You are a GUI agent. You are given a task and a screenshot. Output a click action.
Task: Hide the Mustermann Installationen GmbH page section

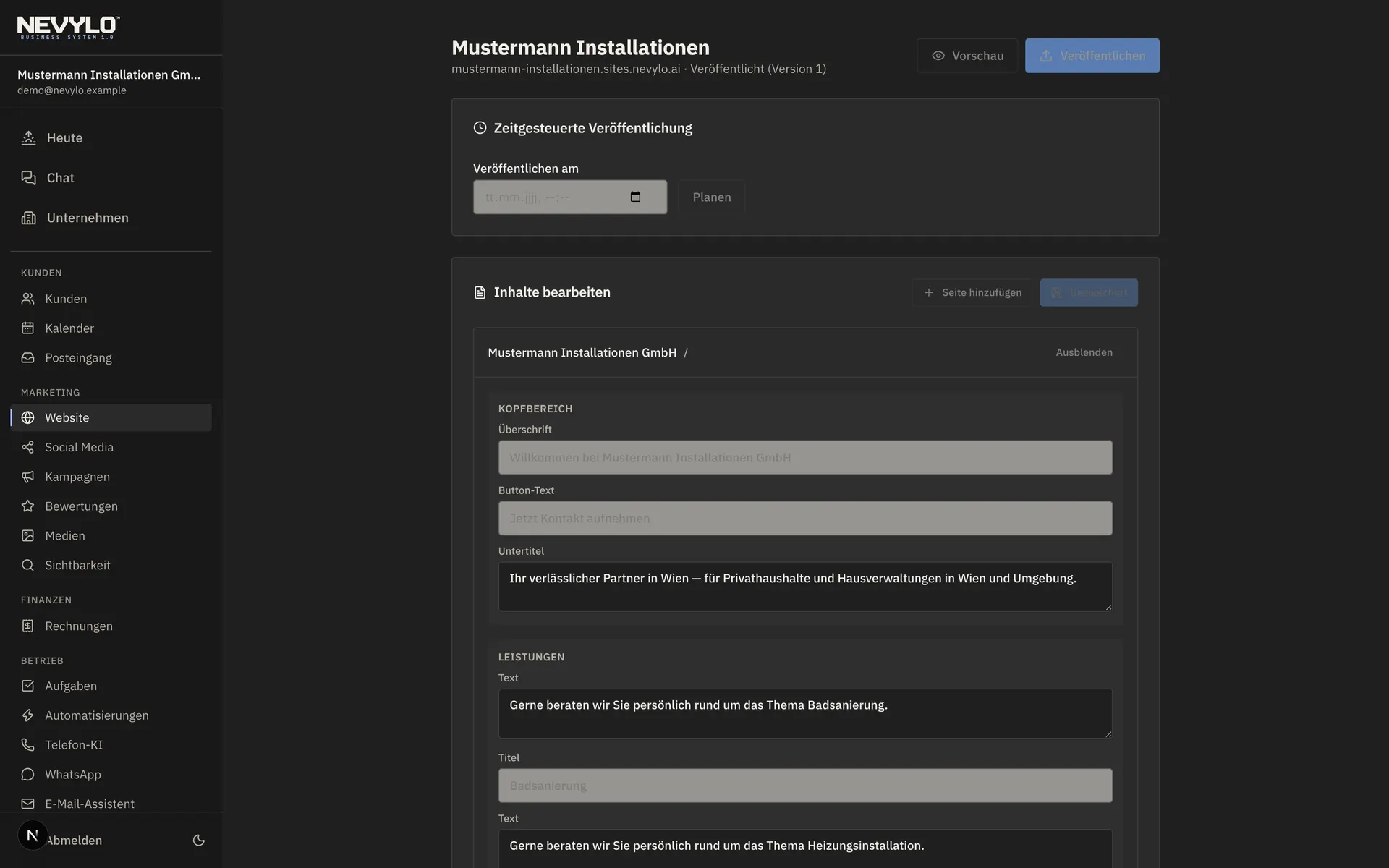pos(1084,352)
